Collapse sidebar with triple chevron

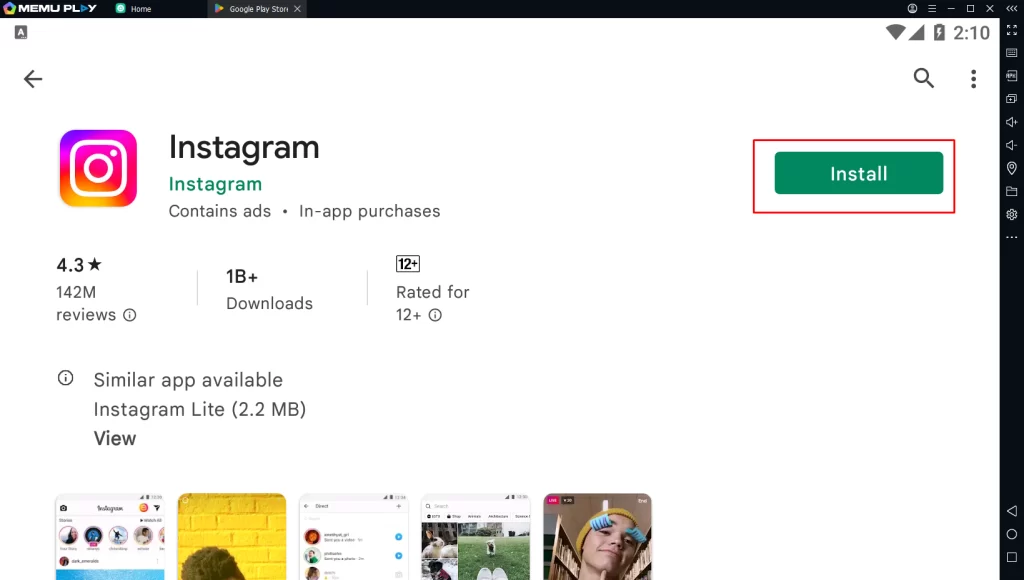point(1011,8)
